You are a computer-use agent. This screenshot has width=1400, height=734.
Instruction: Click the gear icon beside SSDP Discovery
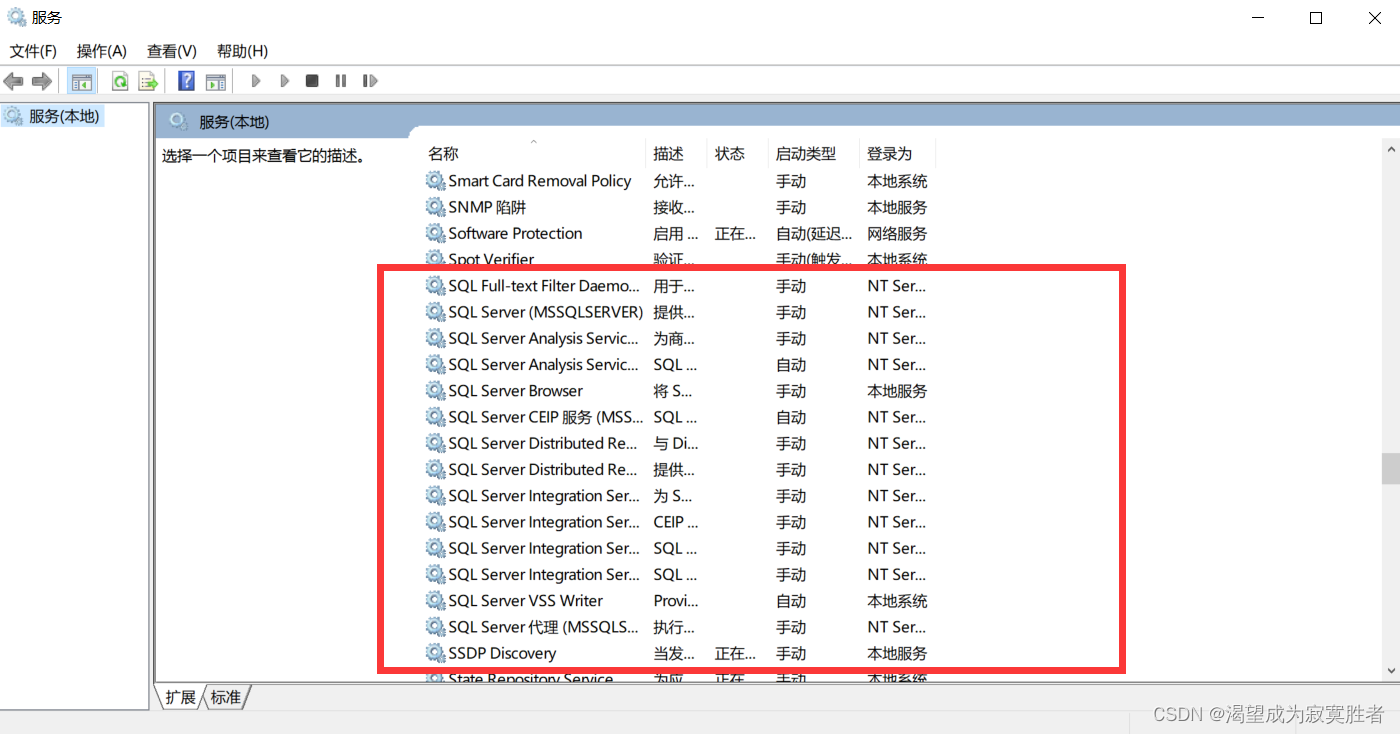coord(435,653)
